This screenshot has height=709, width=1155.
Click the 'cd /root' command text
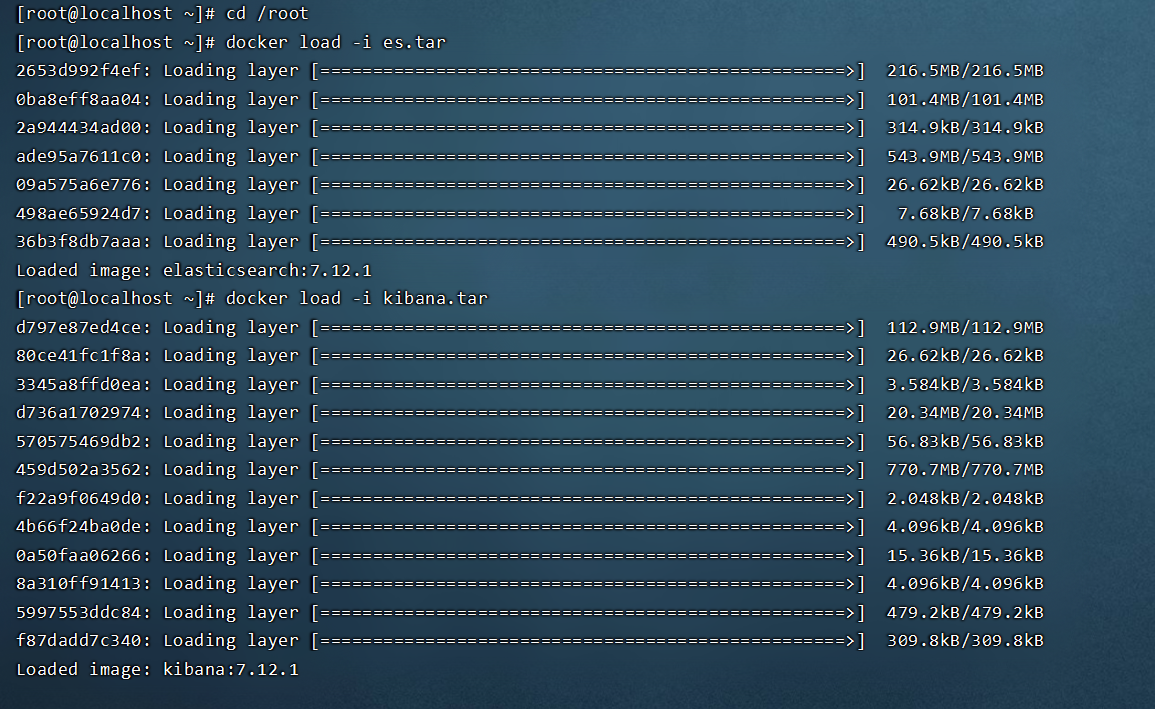pyautogui.click(x=267, y=13)
